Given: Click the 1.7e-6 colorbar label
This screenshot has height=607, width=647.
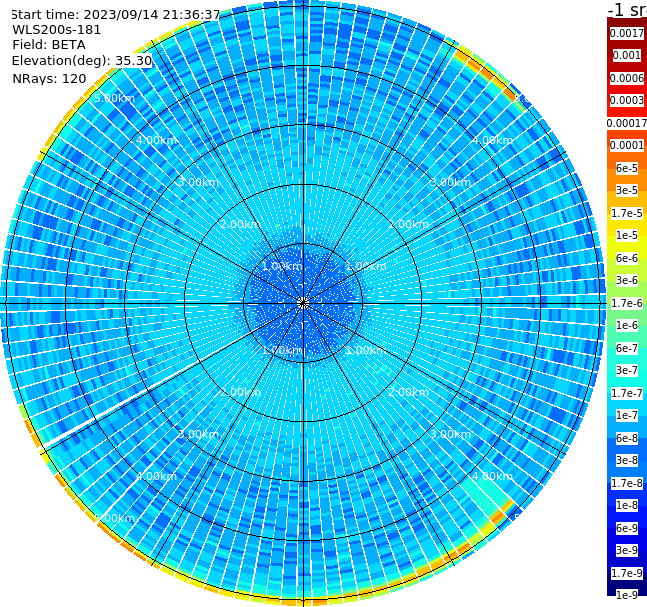Looking at the screenshot, I should [627, 303].
